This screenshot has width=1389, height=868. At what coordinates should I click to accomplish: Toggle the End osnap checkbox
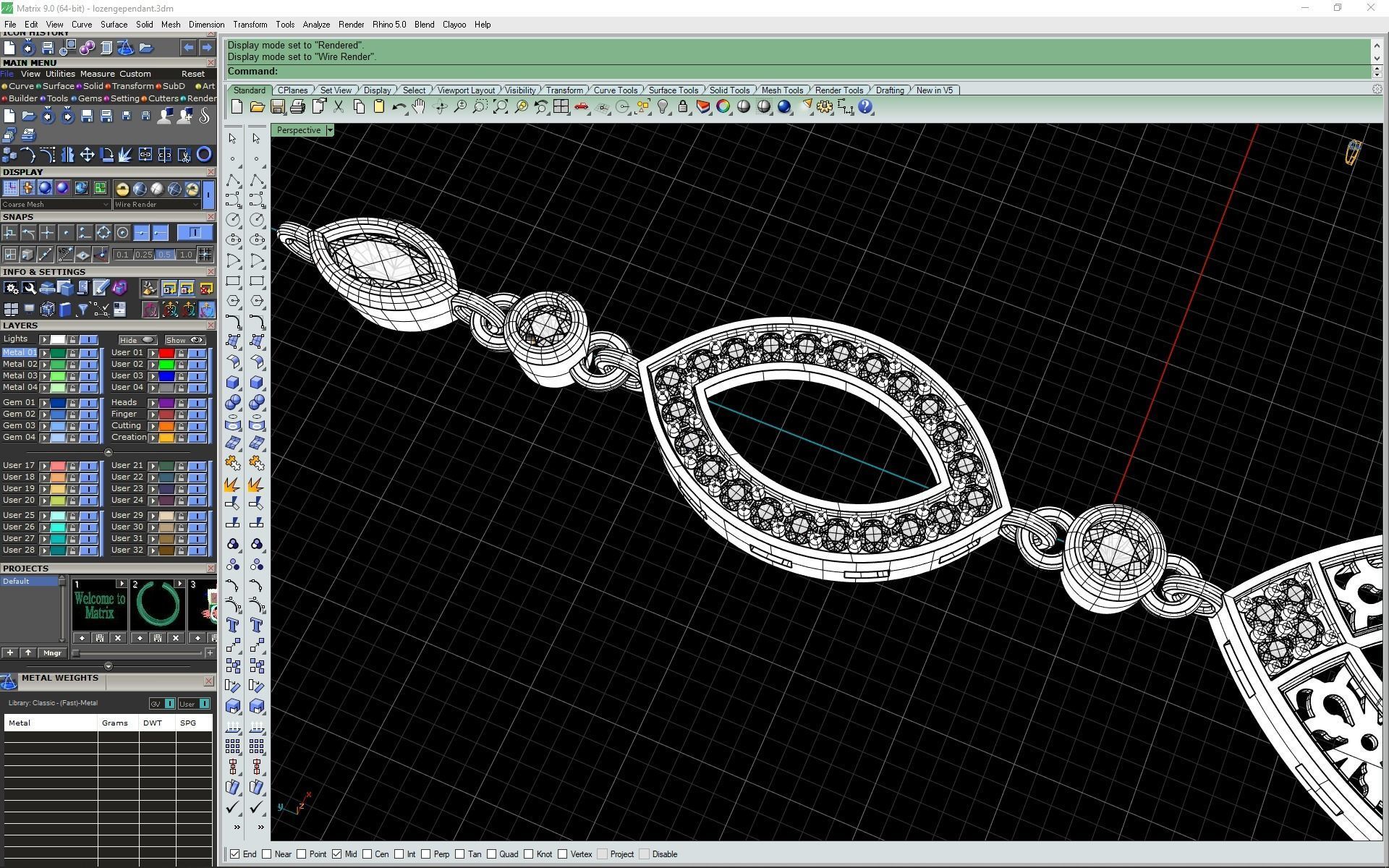(x=235, y=854)
